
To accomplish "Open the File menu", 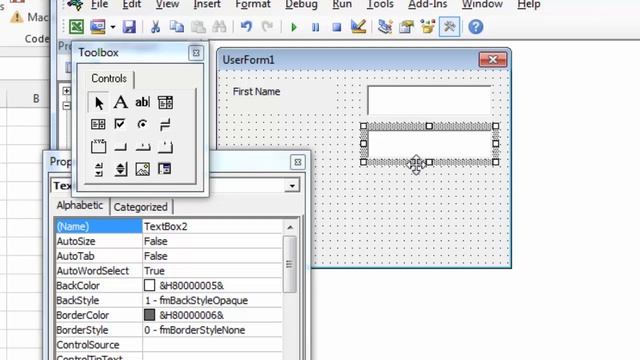I will click(99, 4).
